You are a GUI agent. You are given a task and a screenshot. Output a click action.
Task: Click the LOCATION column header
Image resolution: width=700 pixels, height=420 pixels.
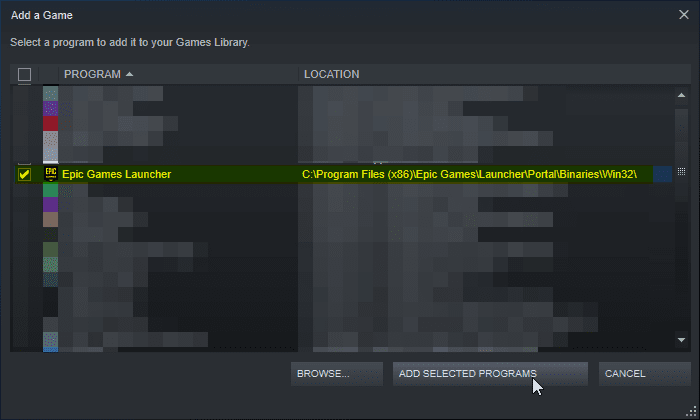(331, 74)
